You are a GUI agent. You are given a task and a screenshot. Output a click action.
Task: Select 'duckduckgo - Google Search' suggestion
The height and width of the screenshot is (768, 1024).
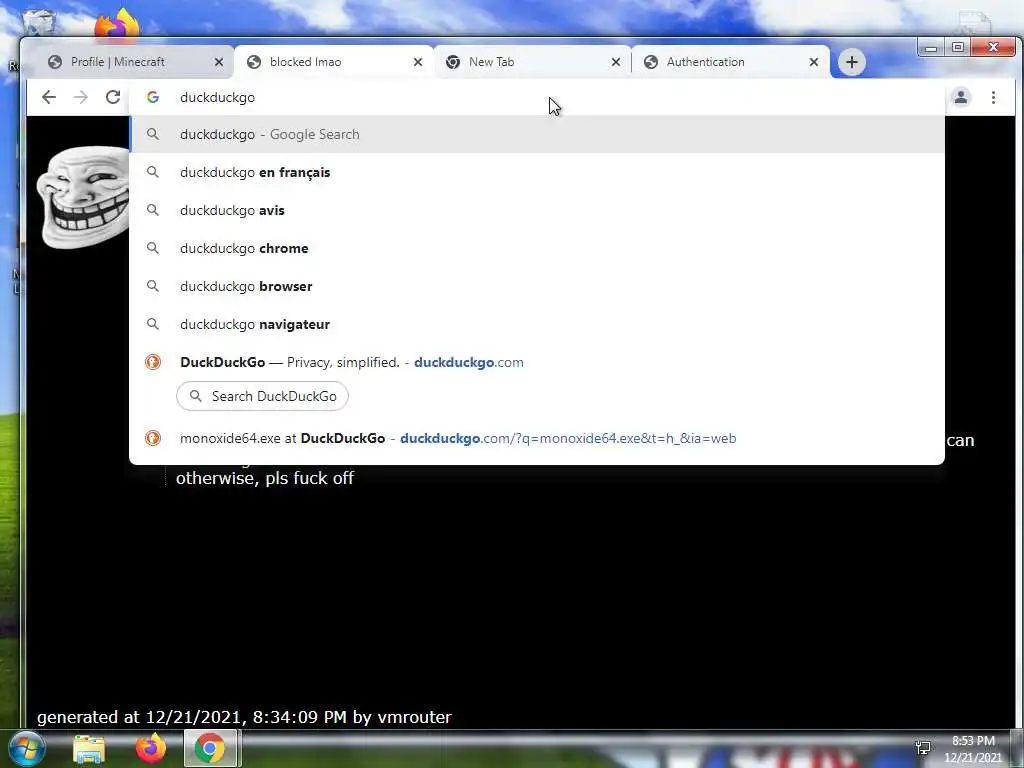(537, 135)
